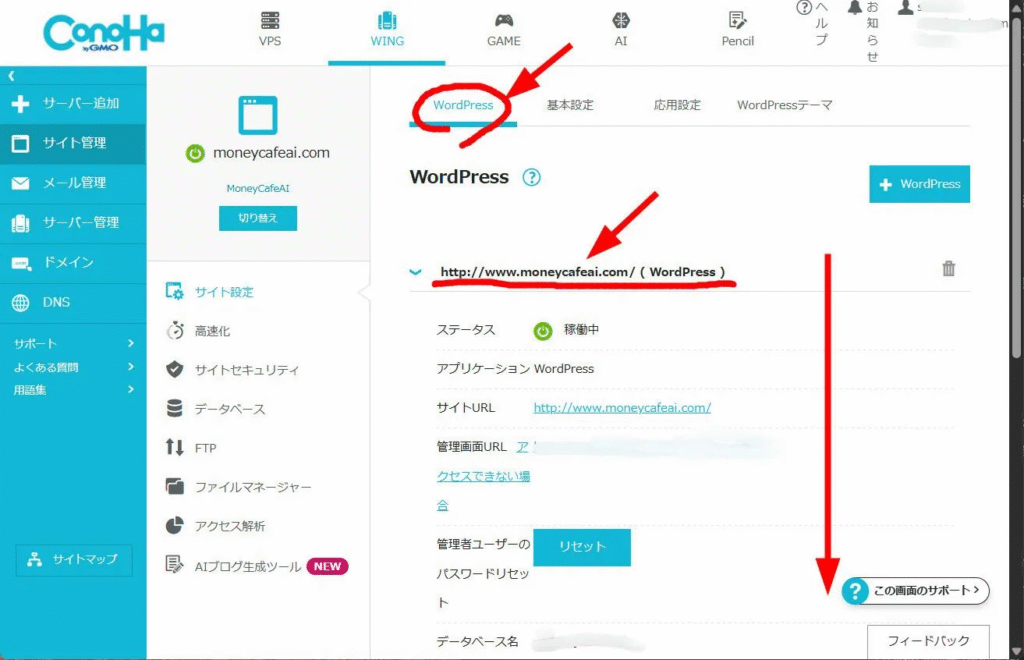Expand the よくある質問 sidebar section
Image resolution: width=1024 pixels, height=660 pixels.
click(73, 367)
